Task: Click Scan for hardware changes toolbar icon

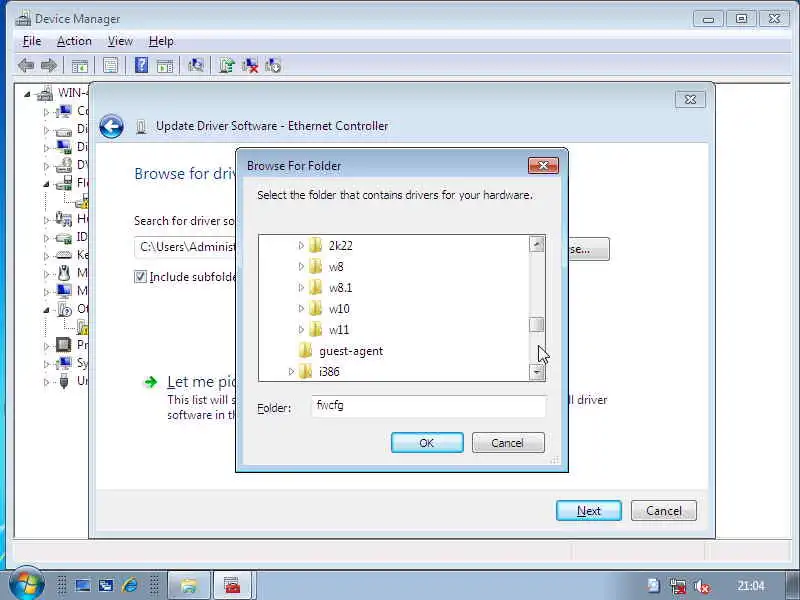Action: click(x=195, y=65)
